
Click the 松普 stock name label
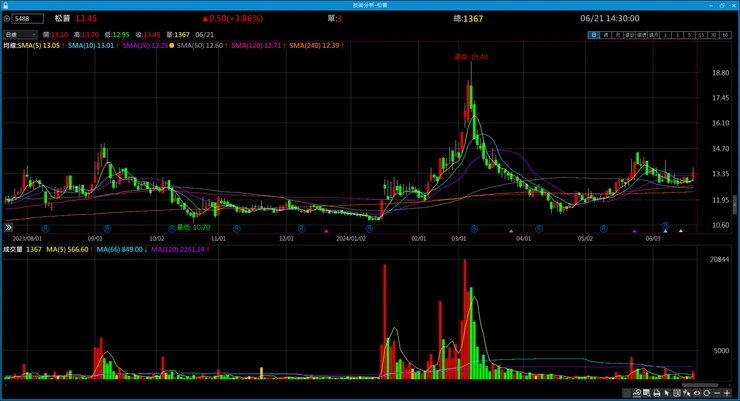[62, 18]
